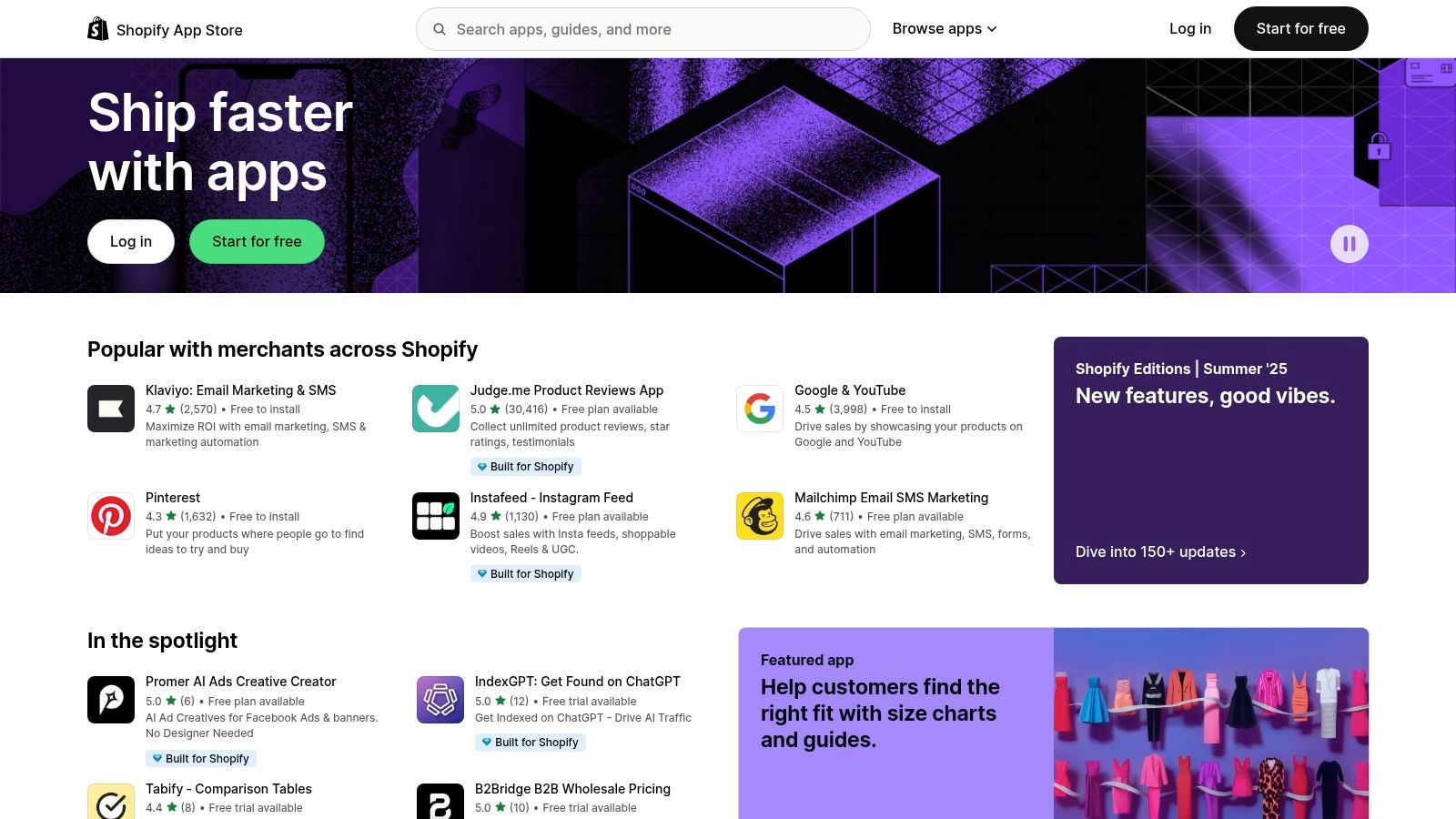Image resolution: width=1456 pixels, height=819 pixels.
Task: Click the Built for Shopify badge under Judge.me
Action: tap(526, 466)
